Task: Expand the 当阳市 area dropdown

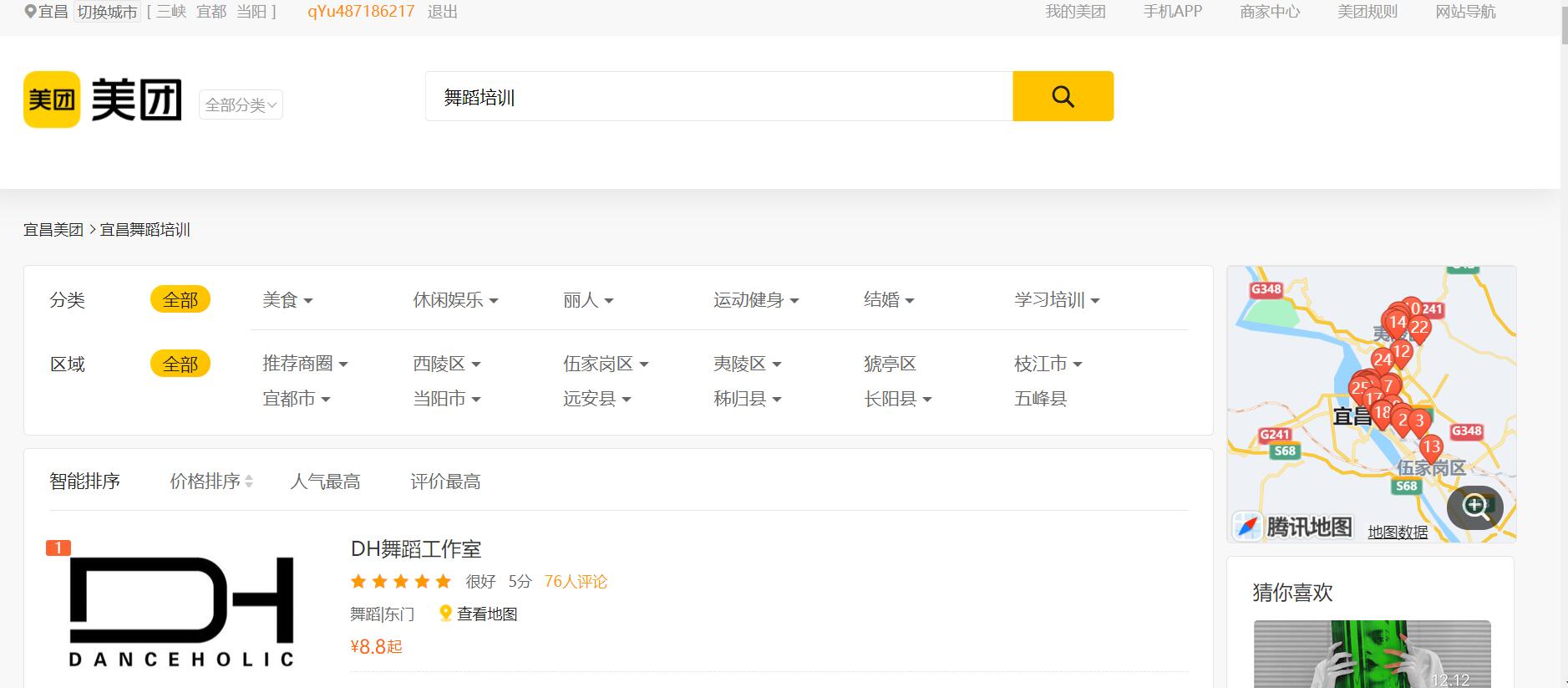Action: click(x=447, y=399)
